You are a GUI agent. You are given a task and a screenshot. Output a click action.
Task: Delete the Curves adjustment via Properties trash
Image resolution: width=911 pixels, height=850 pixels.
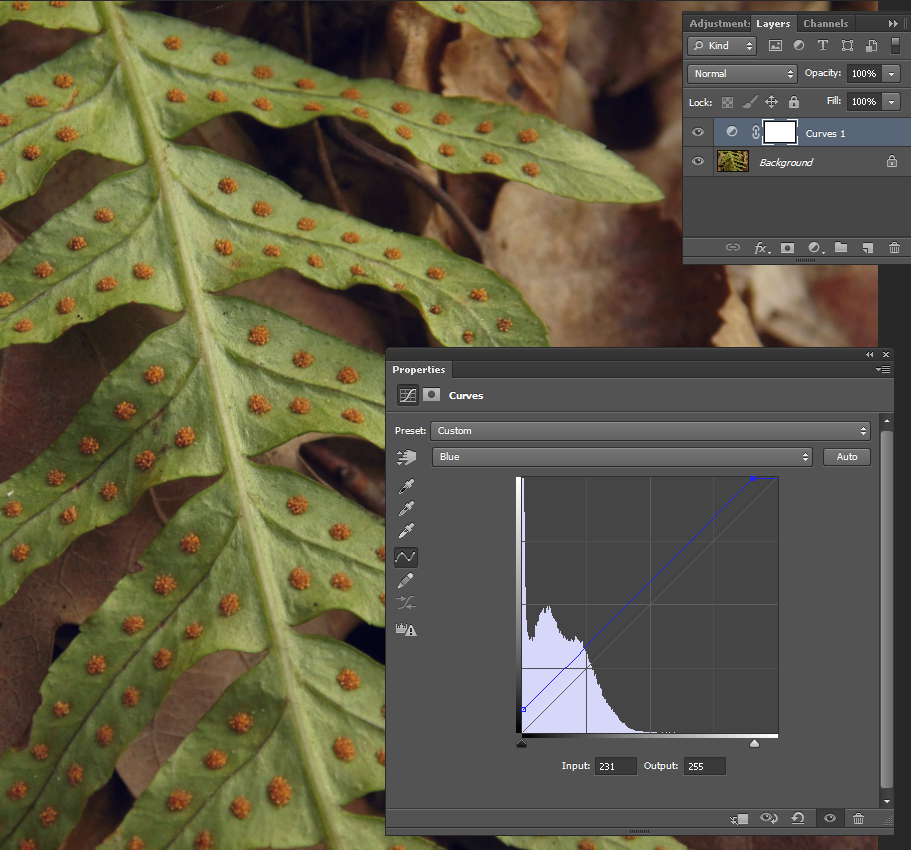click(858, 818)
